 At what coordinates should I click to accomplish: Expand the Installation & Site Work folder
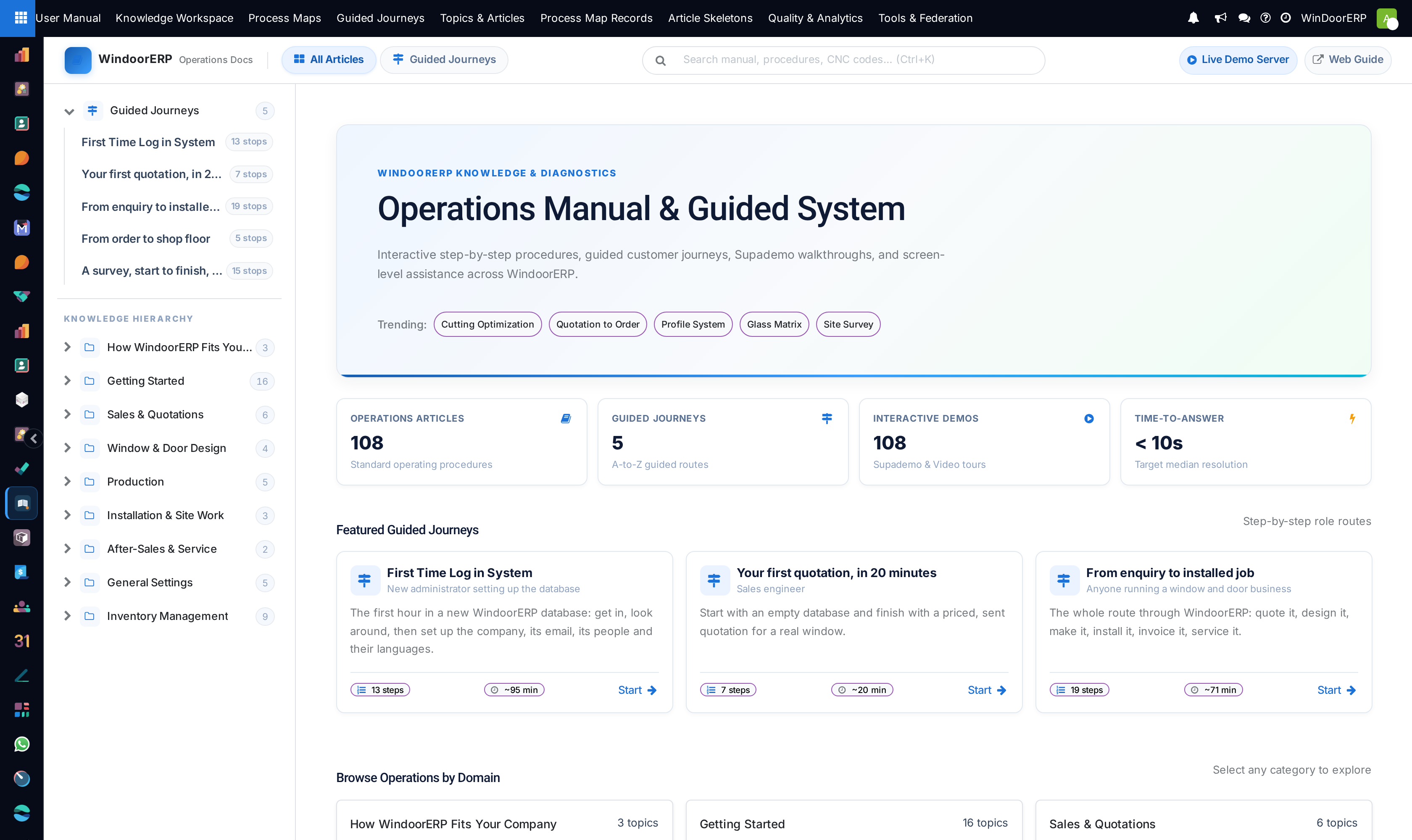click(67, 515)
